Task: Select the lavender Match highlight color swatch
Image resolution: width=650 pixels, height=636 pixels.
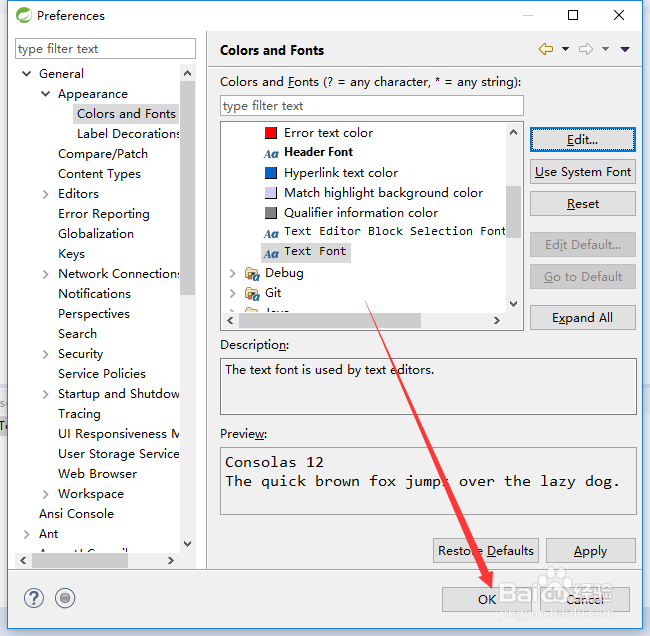Action: 271,192
